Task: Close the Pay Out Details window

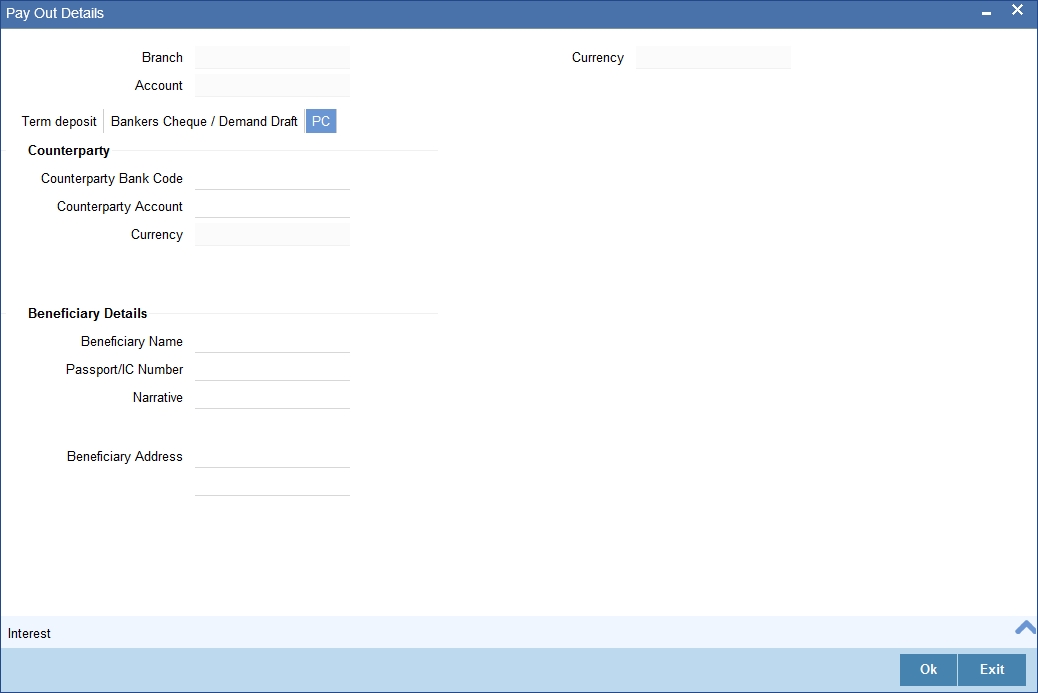Action: 1017,10
